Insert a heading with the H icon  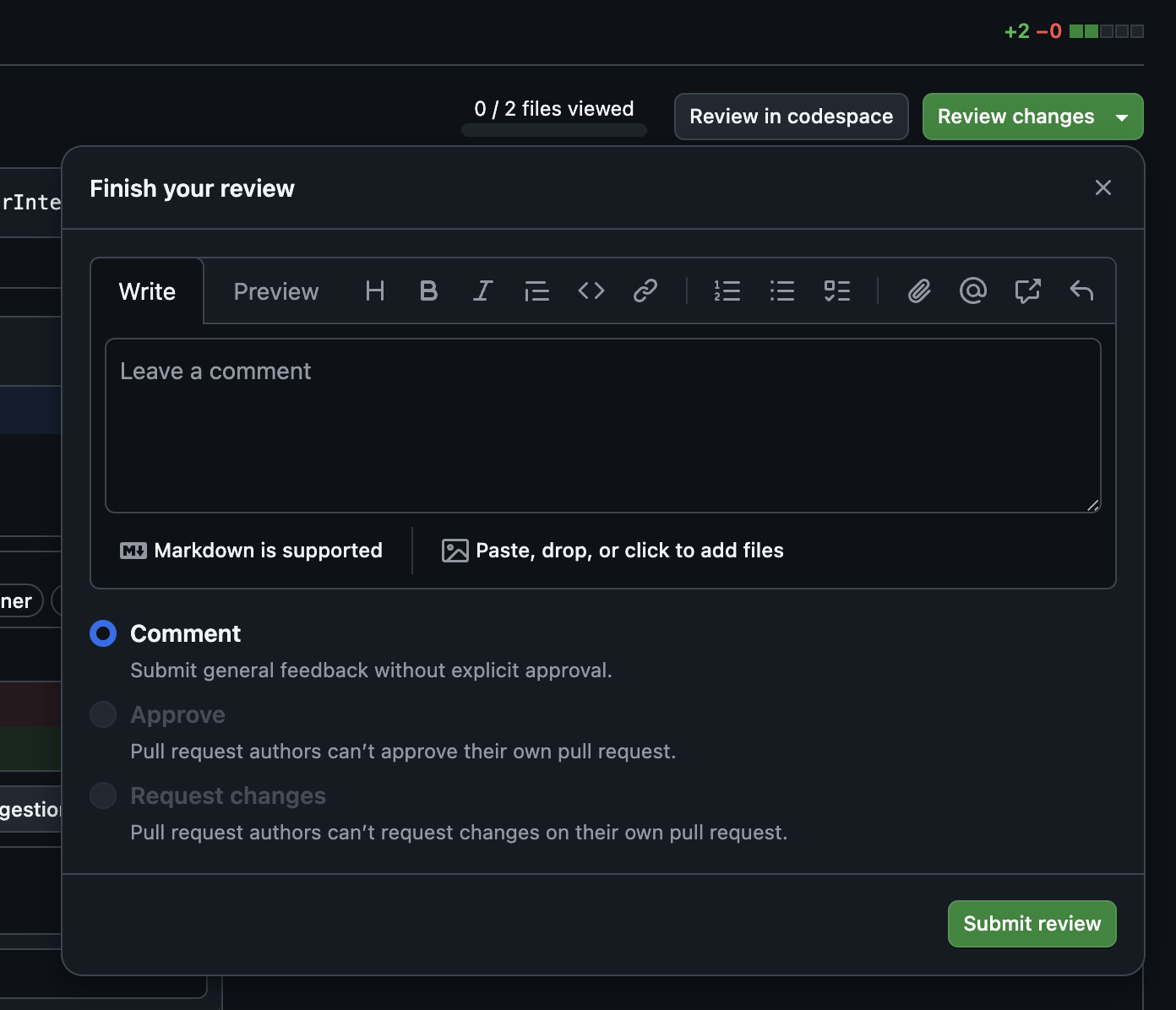[x=375, y=291]
